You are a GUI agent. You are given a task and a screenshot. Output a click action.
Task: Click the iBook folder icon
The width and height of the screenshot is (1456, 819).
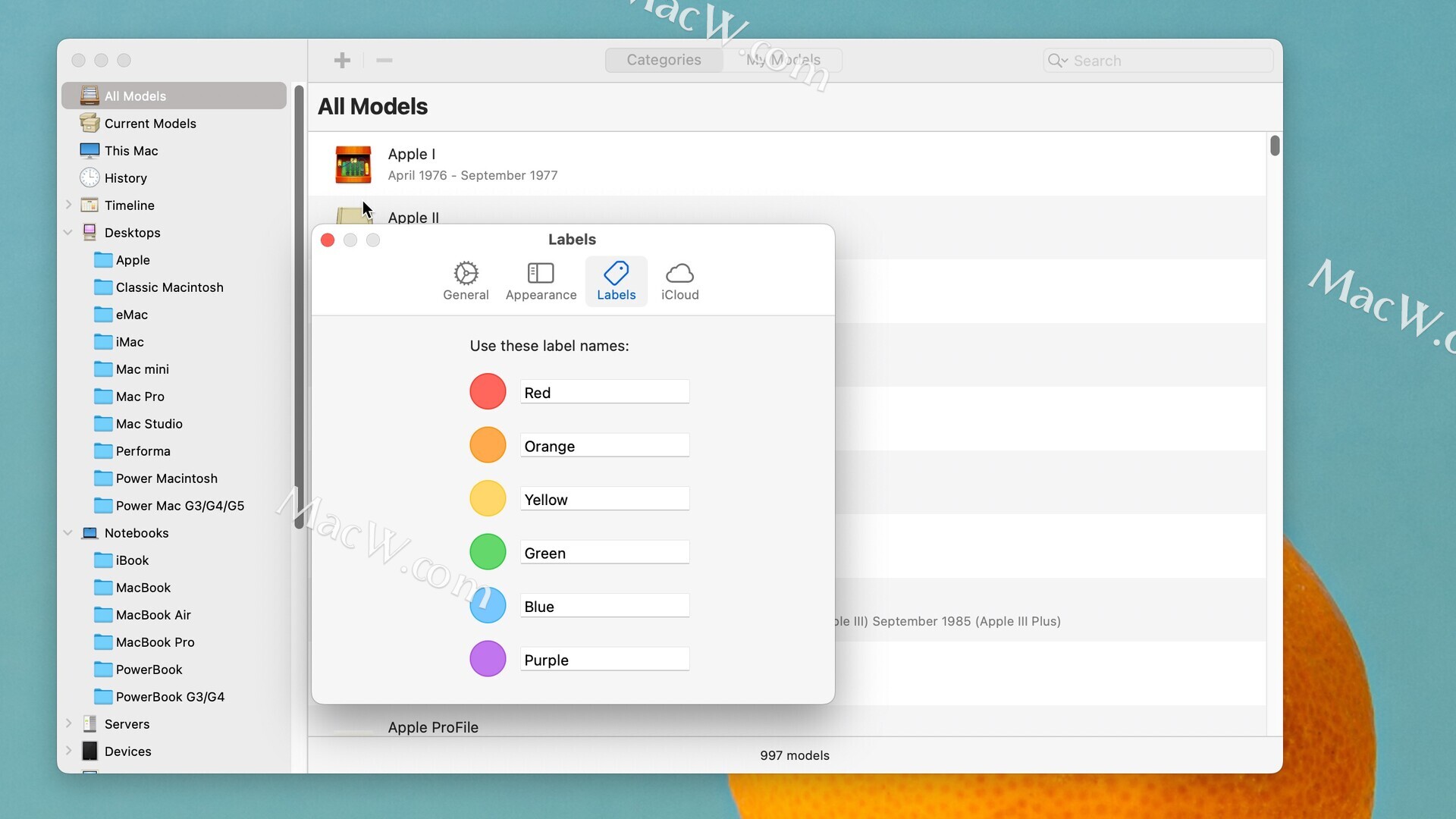103,560
